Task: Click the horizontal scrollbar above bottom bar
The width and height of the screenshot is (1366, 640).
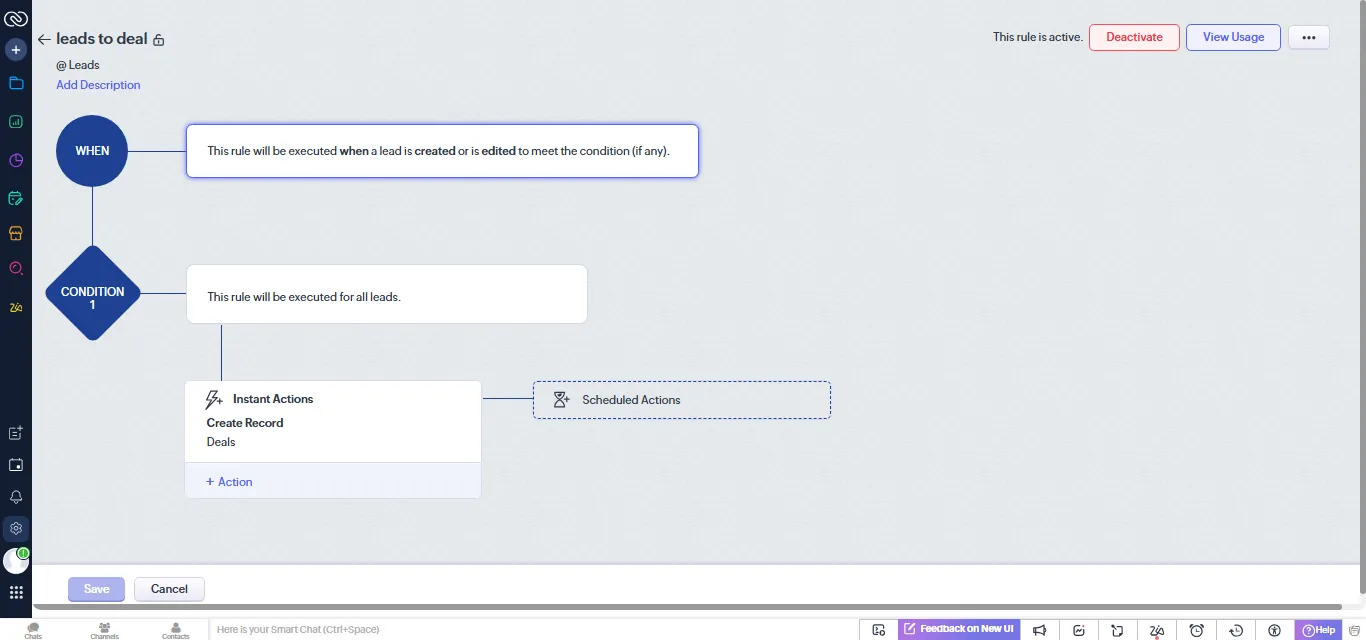Action: click(687, 607)
